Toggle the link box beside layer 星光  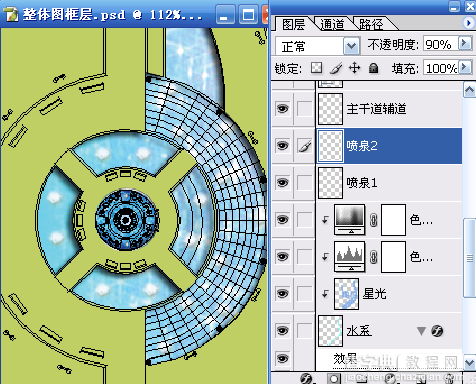tap(305, 294)
